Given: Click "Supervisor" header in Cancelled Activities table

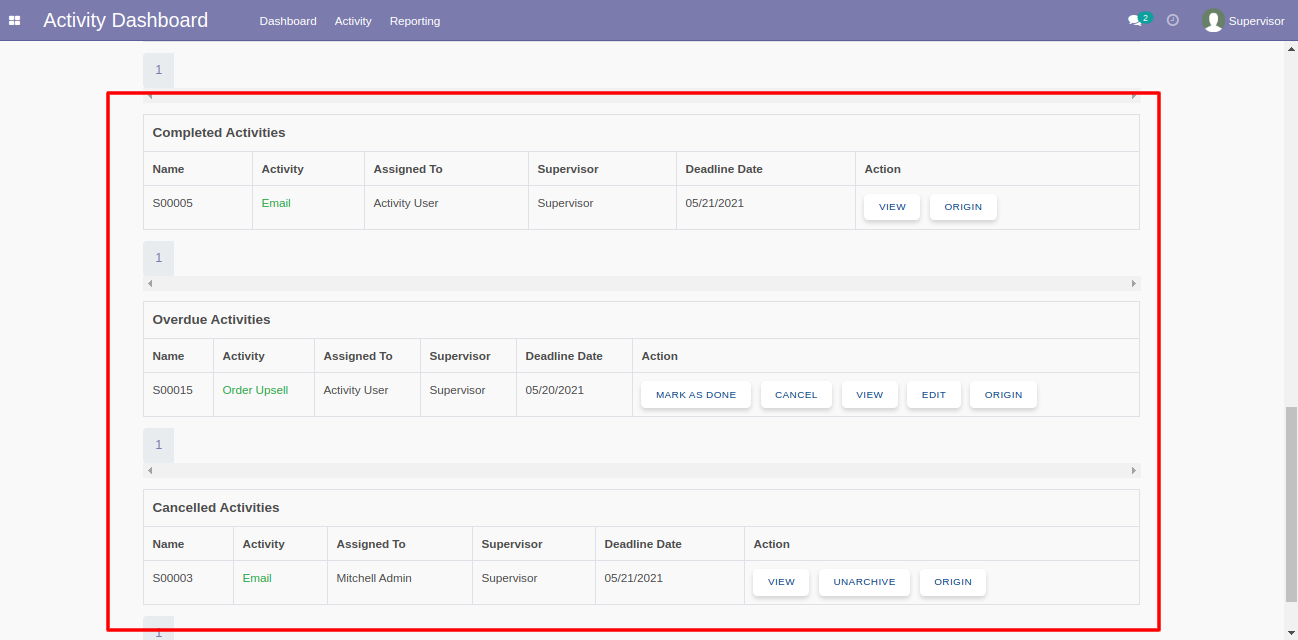Looking at the screenshot, I should 512,544.
